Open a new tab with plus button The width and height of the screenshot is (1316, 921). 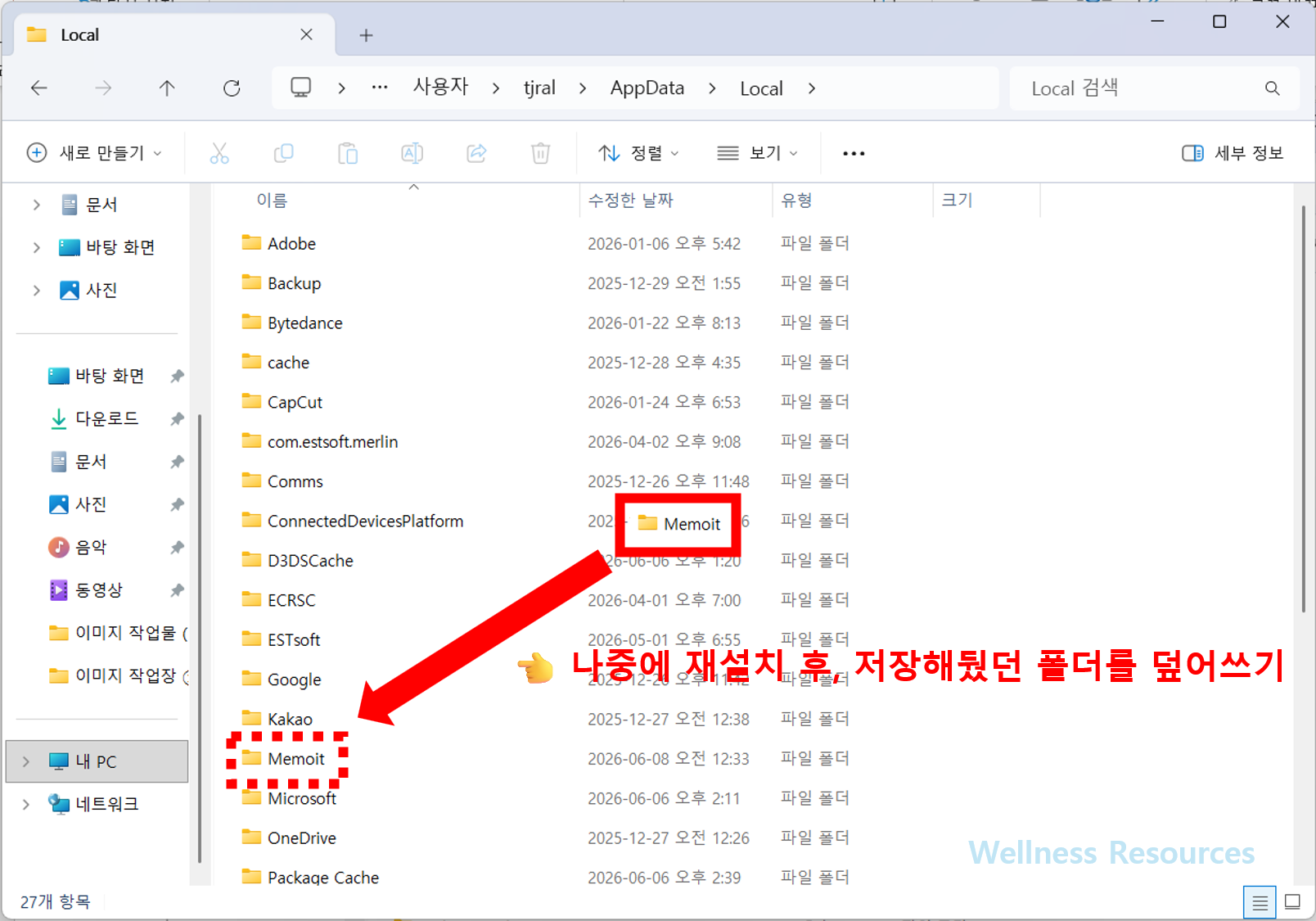click(366, 35)
